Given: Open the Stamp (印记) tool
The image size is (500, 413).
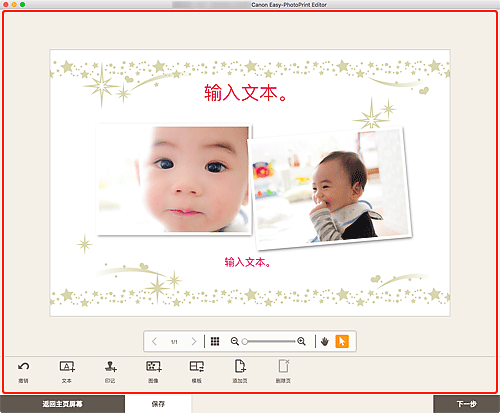Looking at the screenshot, I should (x=110, y=367).
